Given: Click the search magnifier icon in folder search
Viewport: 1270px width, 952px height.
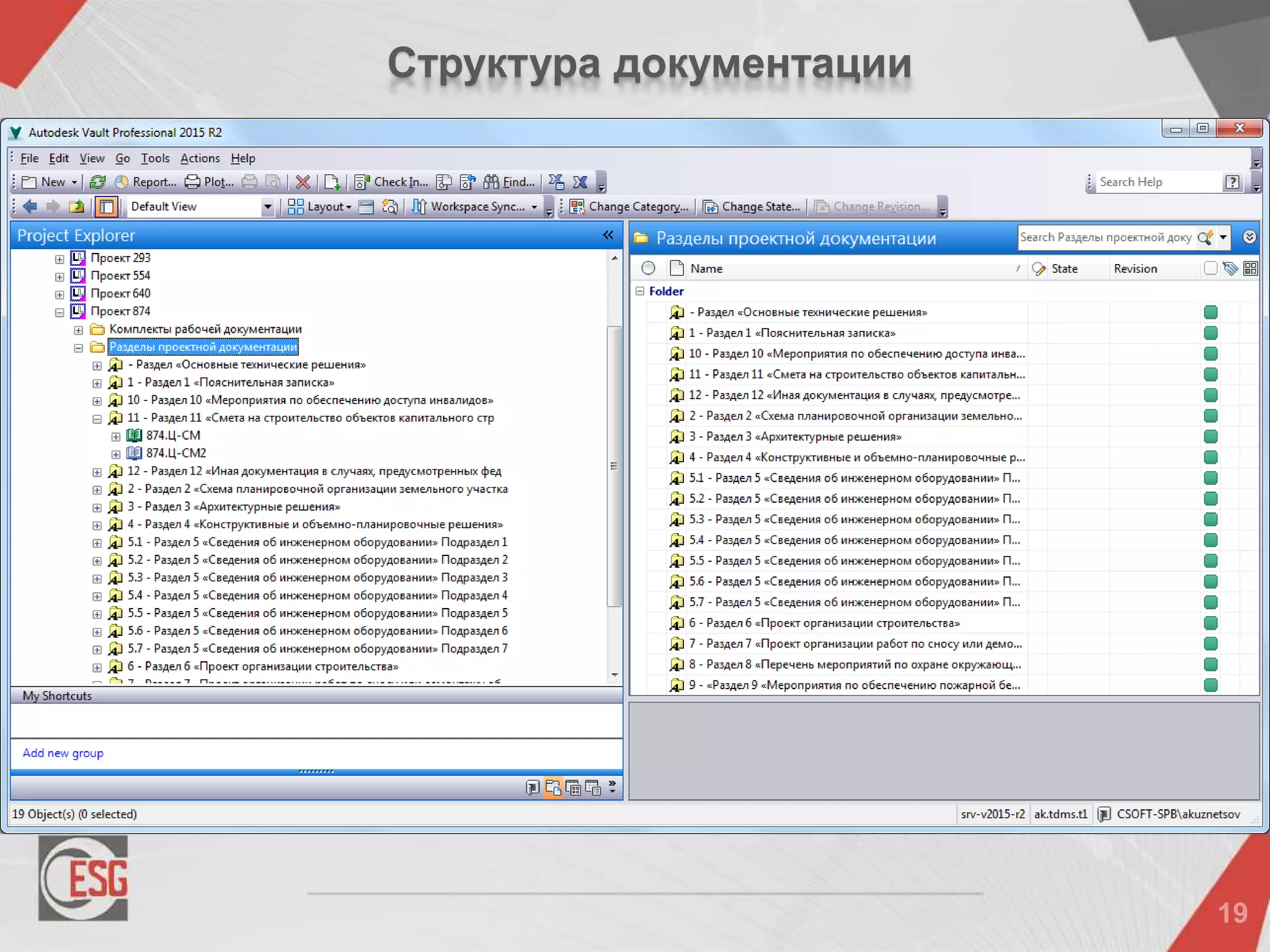Looking at the screenshot, I should pyautogui.click(x=1206, y=237).
